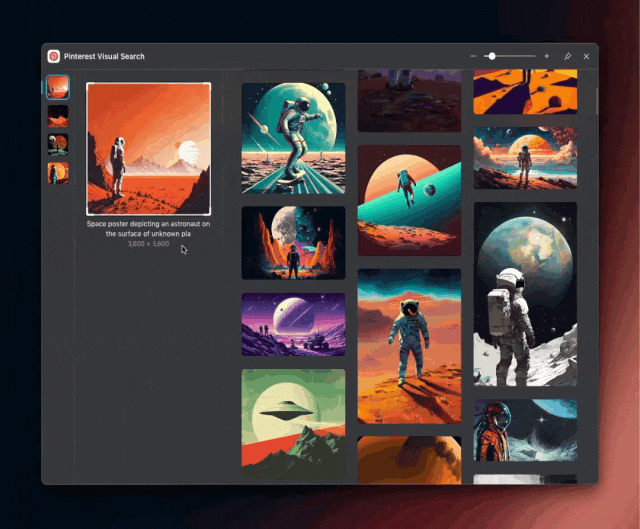Close the Pinterest Visual Search window
This screenshot has height=529, width=640.
pos(586,56)
